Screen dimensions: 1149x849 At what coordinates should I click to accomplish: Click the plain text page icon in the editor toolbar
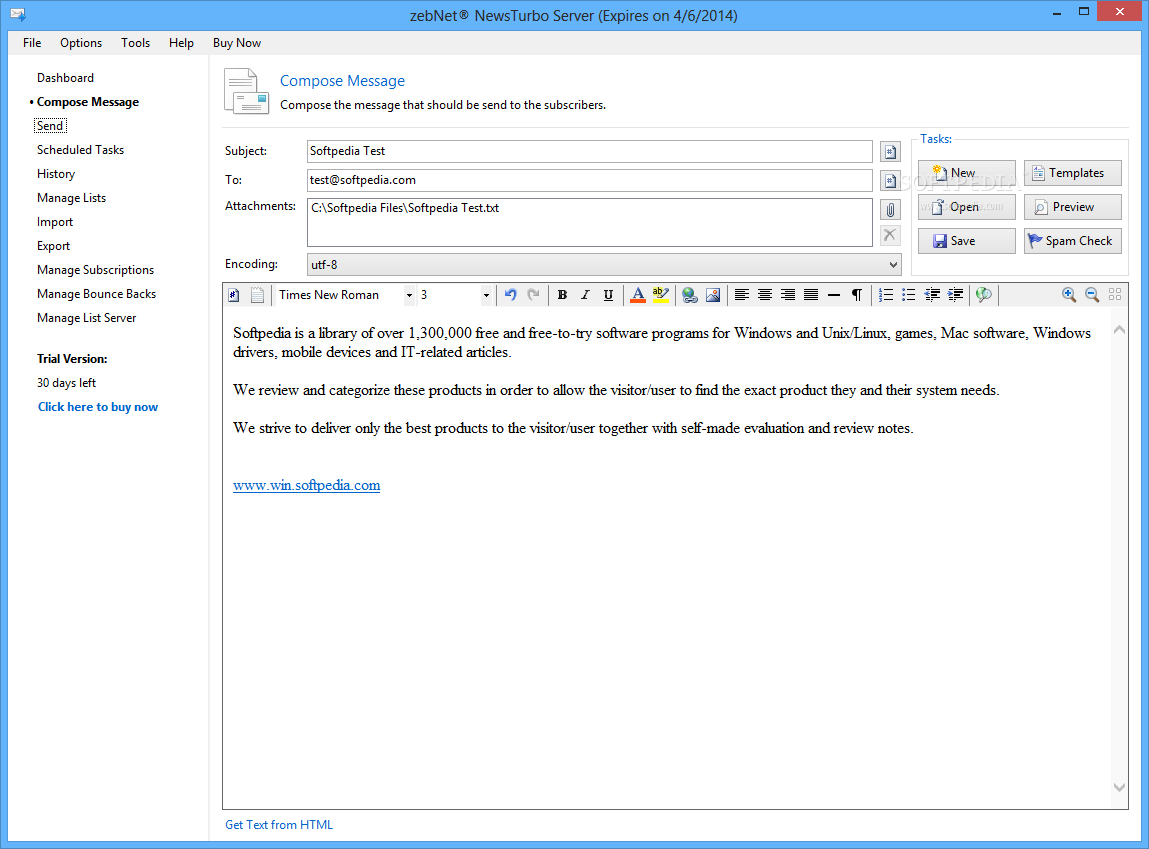coord(257,295)
